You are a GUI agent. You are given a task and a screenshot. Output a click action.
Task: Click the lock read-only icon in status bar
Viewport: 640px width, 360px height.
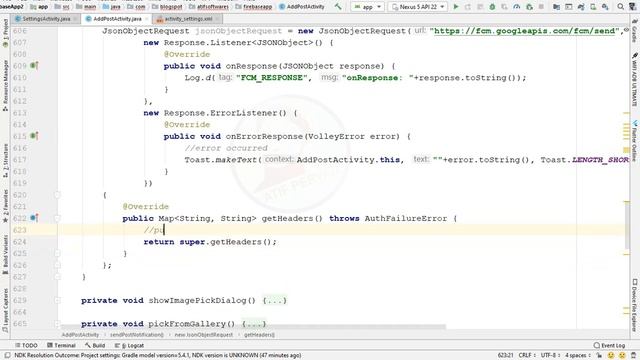coord(599,356)
